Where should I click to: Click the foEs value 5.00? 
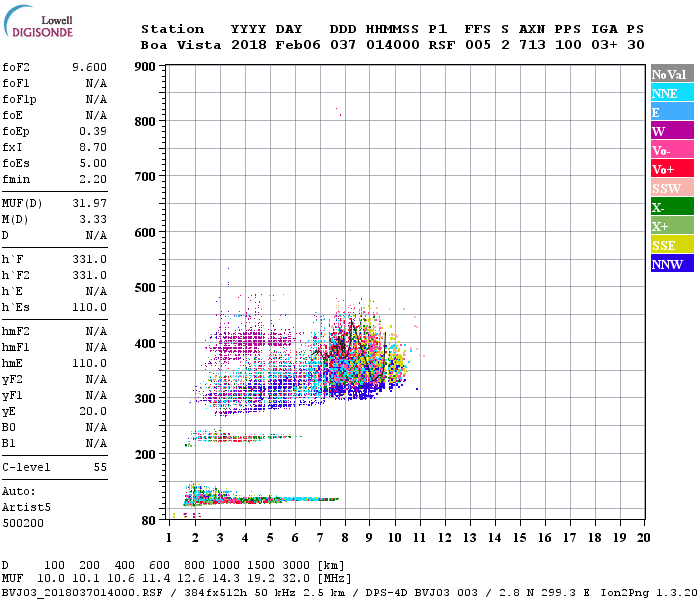point(93,163)
